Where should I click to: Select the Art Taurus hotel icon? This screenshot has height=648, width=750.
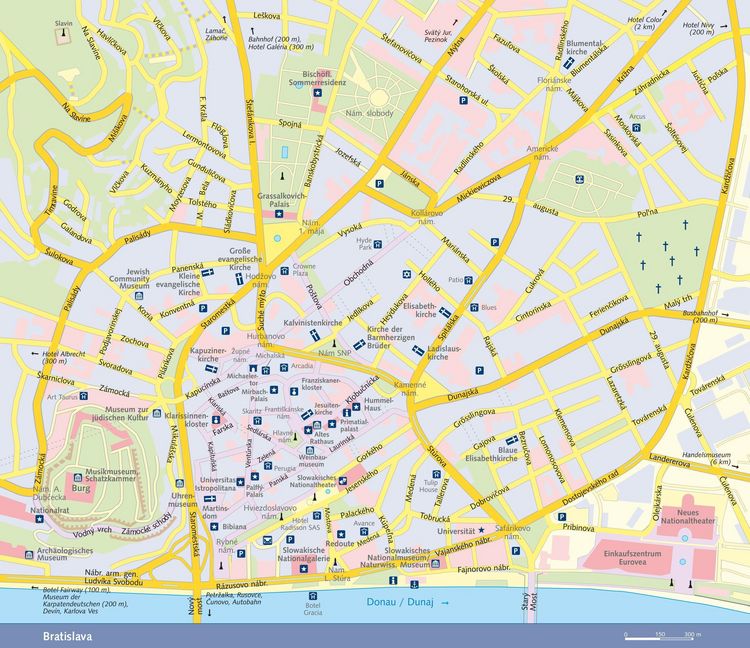click(84, 396)
